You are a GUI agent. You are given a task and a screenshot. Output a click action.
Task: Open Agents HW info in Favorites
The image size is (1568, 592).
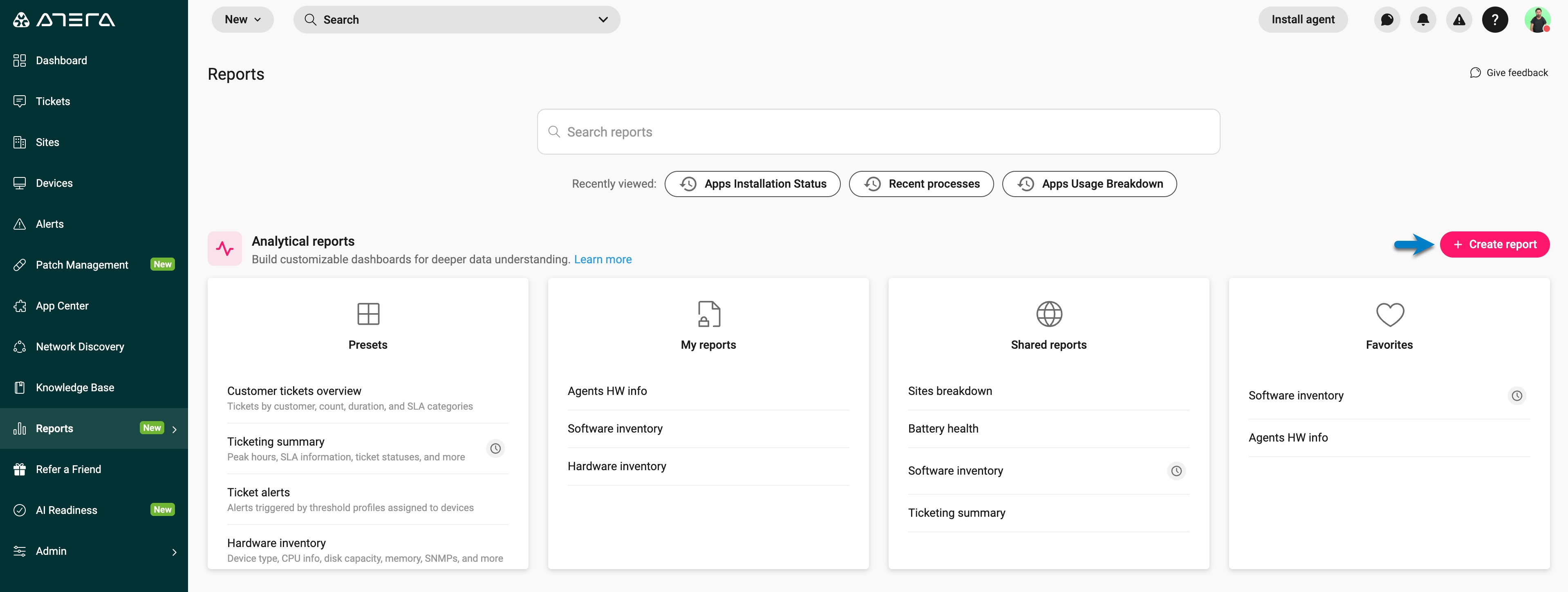[1389, 438]
